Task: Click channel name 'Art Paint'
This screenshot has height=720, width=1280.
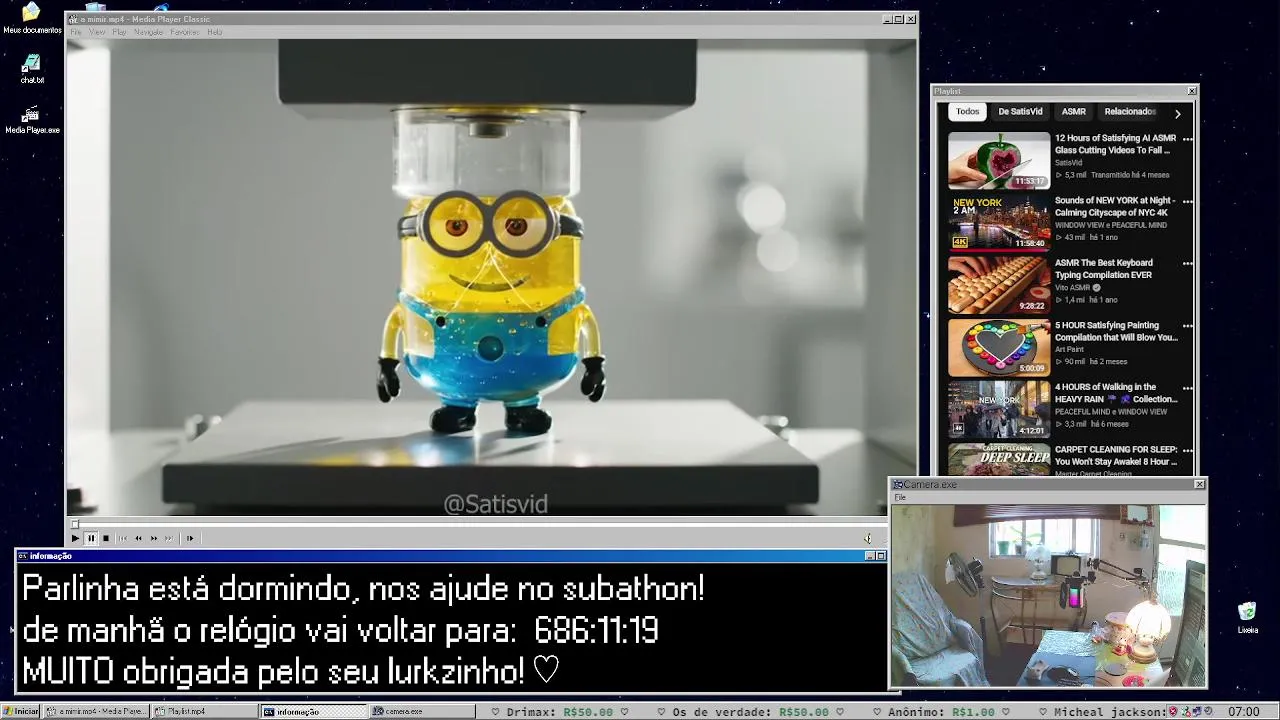Action: point(1069,350)
